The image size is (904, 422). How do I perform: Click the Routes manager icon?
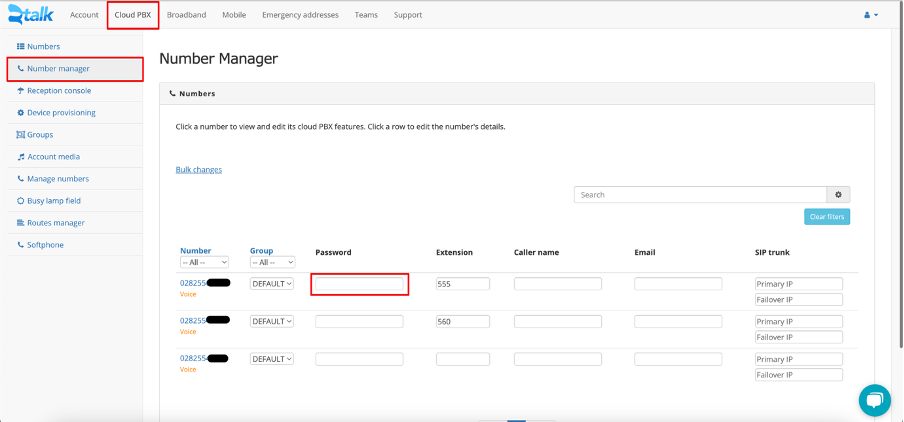tap(21, 223)
